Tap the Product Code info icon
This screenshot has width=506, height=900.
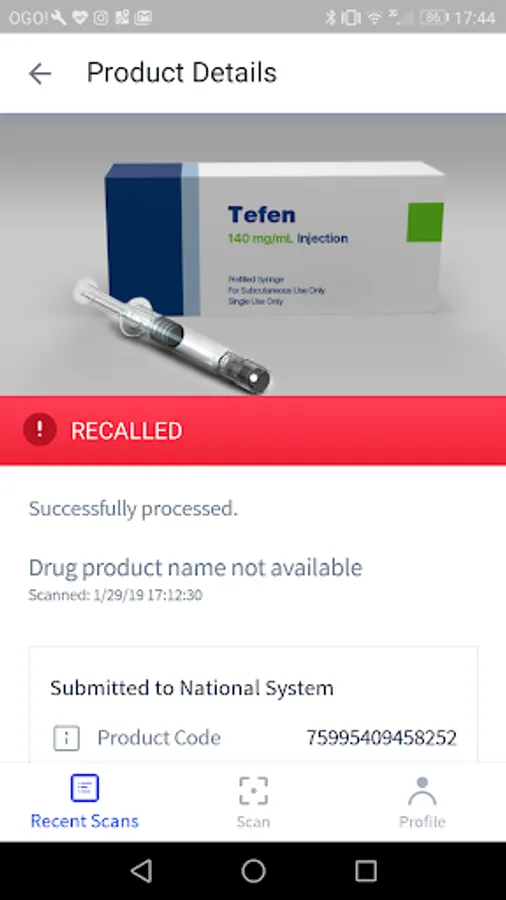point(66,738)
